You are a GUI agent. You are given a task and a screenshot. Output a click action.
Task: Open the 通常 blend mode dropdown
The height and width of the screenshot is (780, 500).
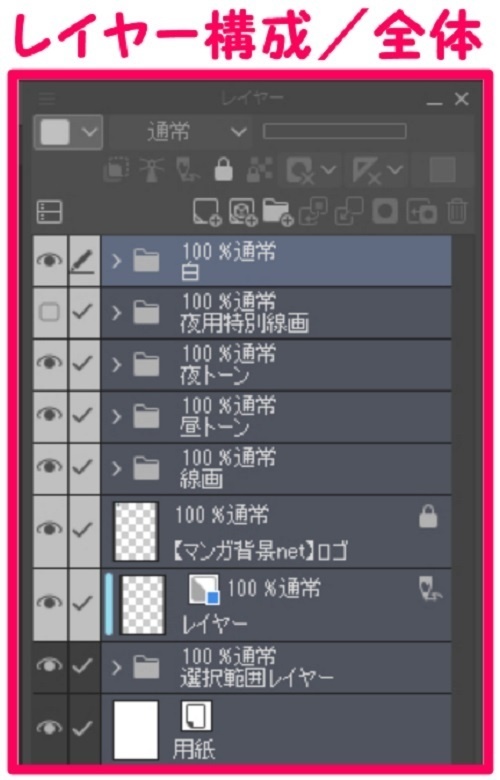coord(180,132)
